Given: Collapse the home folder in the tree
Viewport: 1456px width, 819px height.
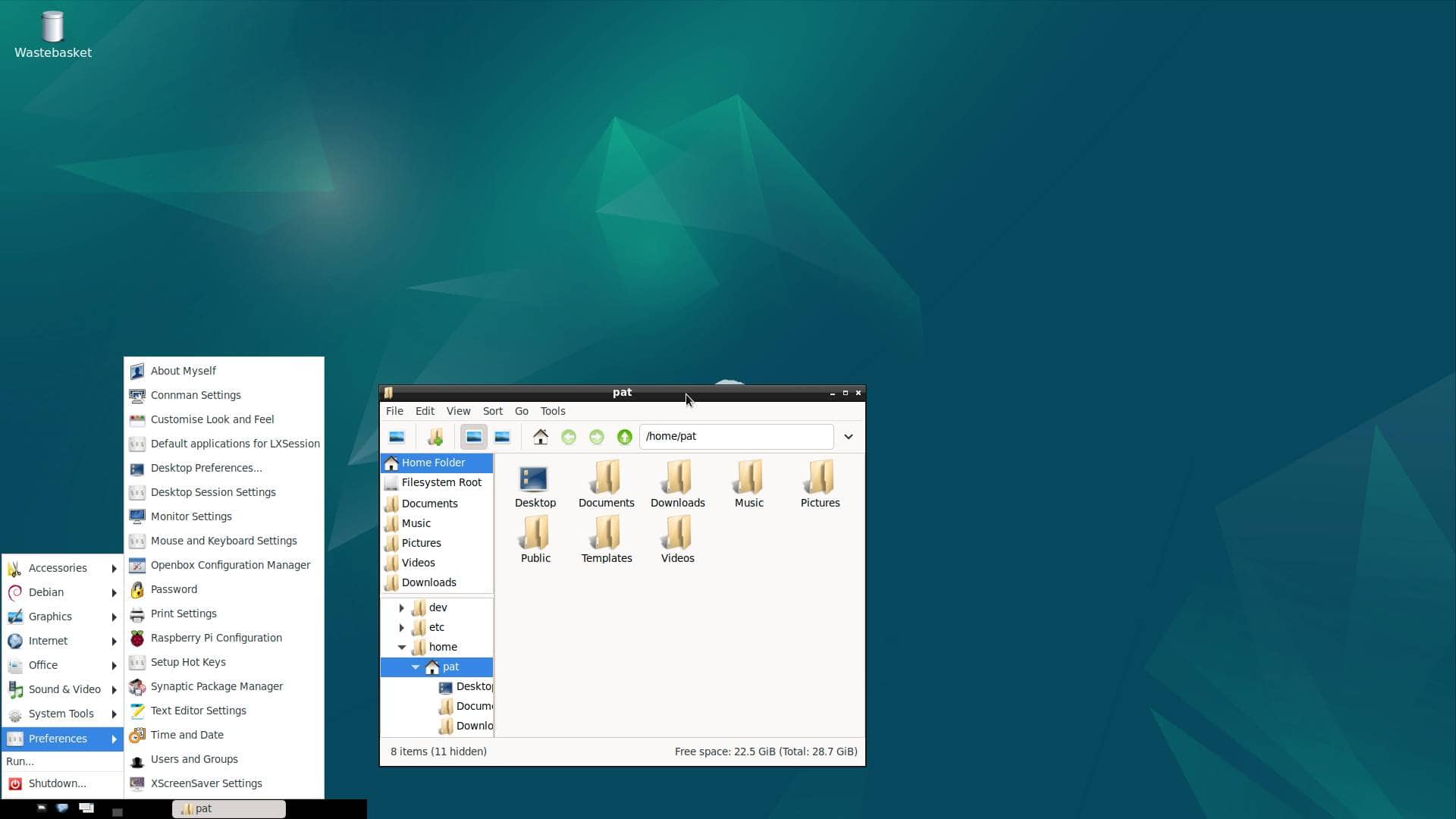Looking at the screenshot, I should pos(403,647).
